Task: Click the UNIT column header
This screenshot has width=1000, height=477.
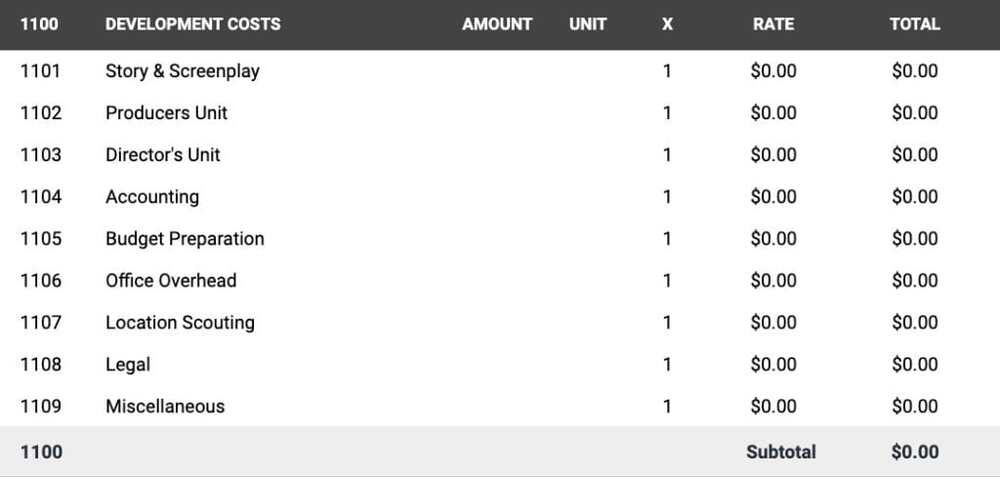Action: (588, 24)
